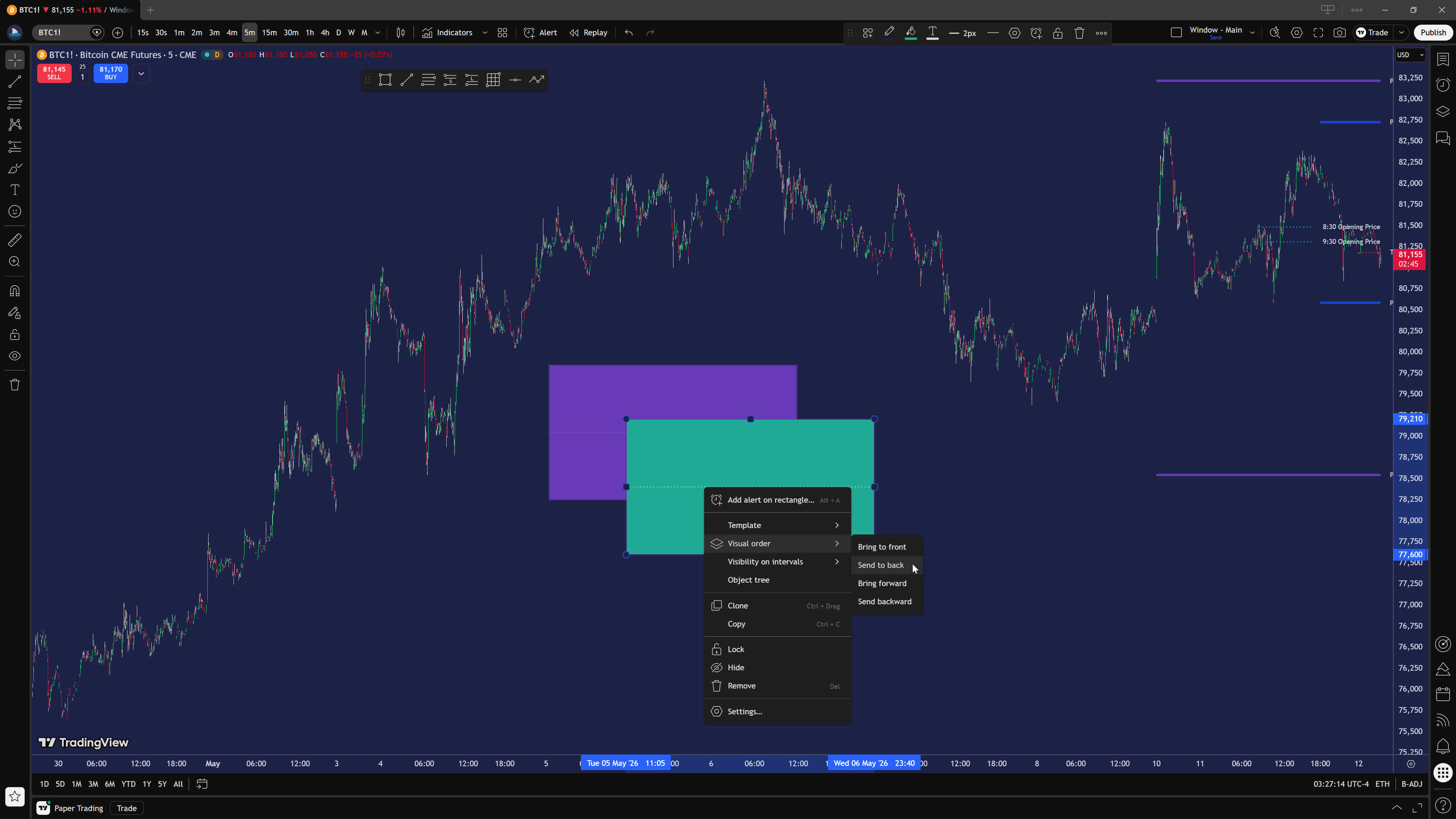Expand the timeframe interval dropdown
1456x819 pixels.
point(378,33)
